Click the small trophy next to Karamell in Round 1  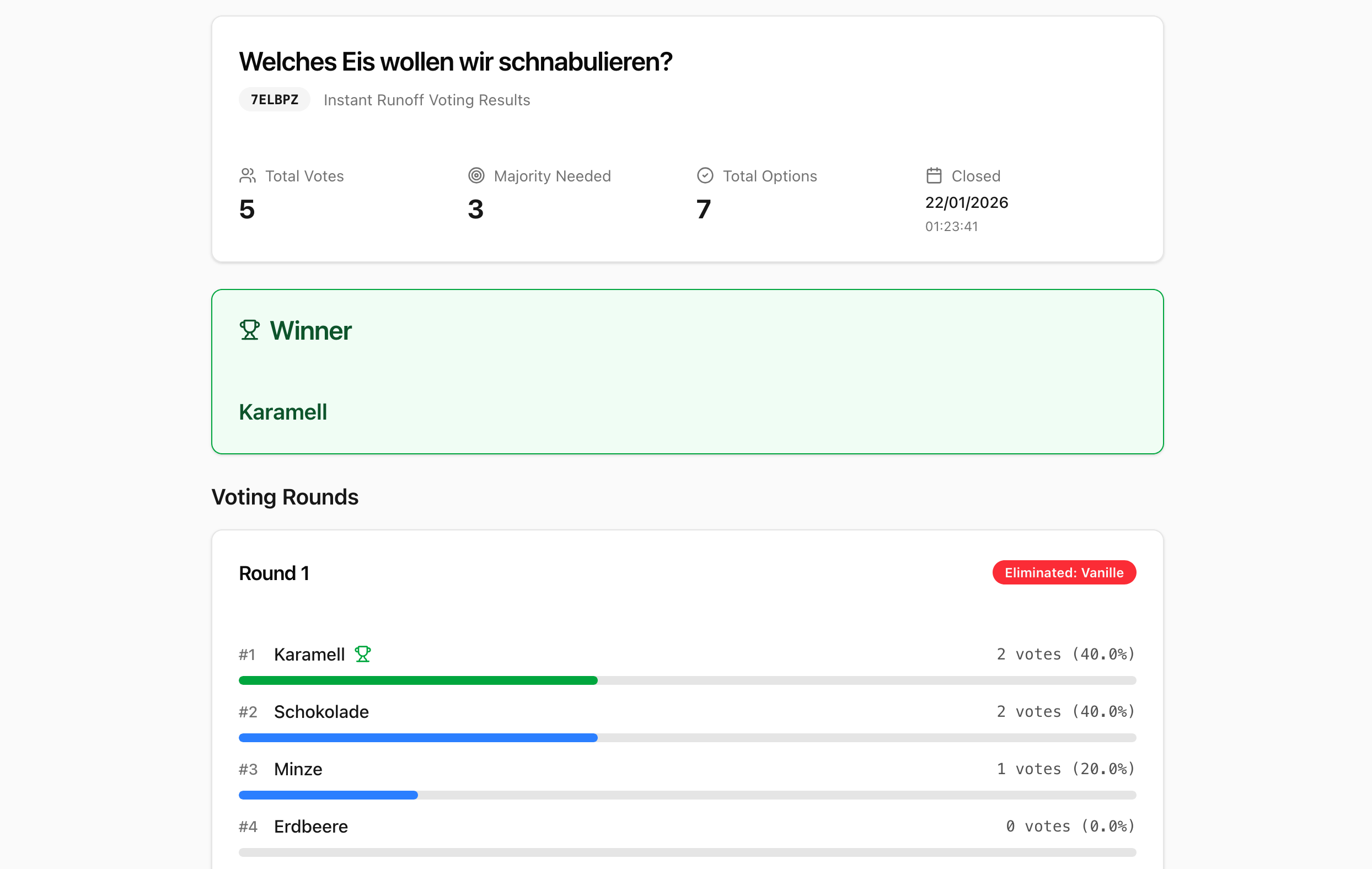363,653
